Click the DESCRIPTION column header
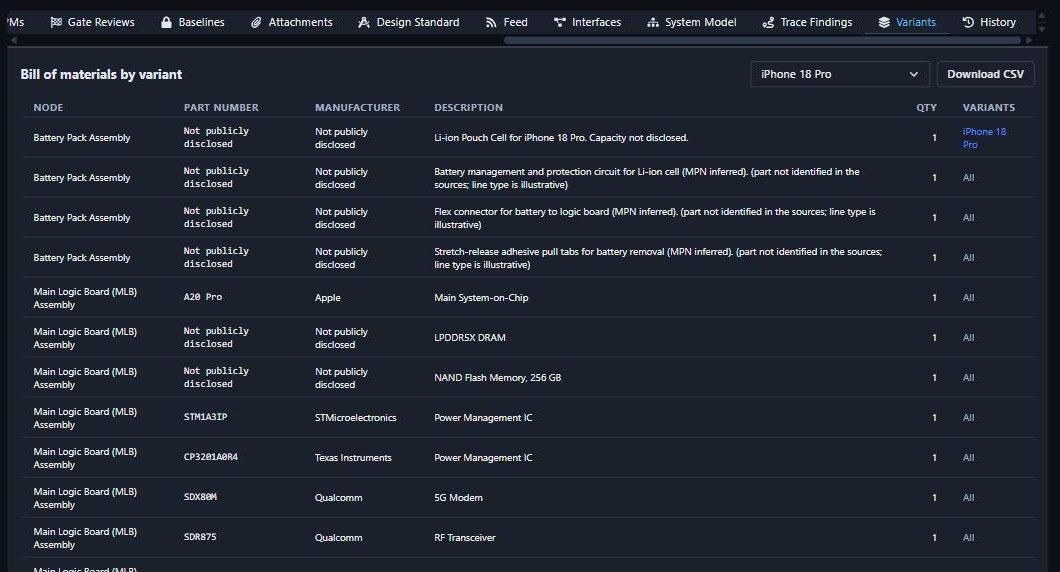This screenshot has height=572, width=1060. click(x=468, y=108)
